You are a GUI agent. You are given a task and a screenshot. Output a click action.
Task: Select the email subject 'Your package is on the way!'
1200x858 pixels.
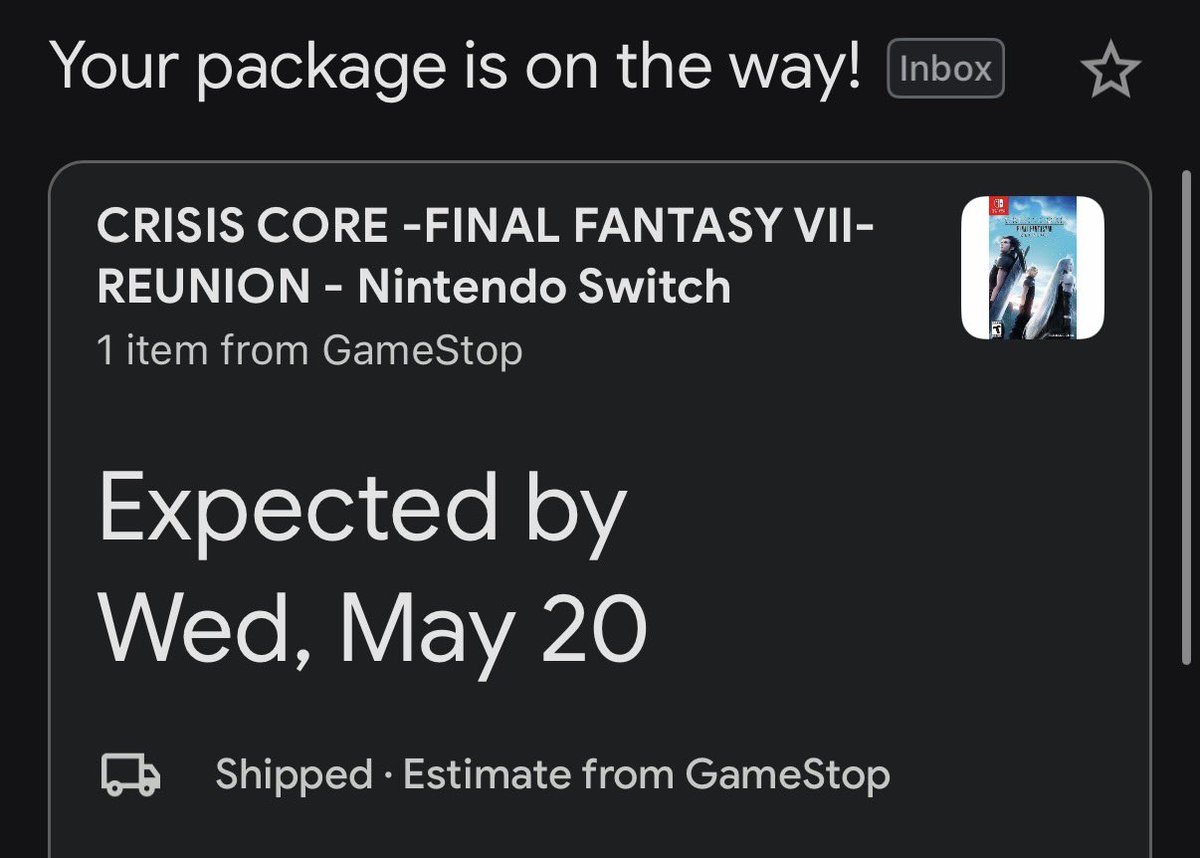[455, 66]
